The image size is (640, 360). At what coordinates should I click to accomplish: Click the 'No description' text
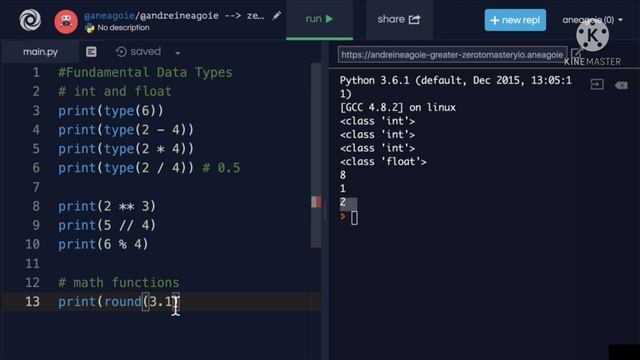pos(123,28)
